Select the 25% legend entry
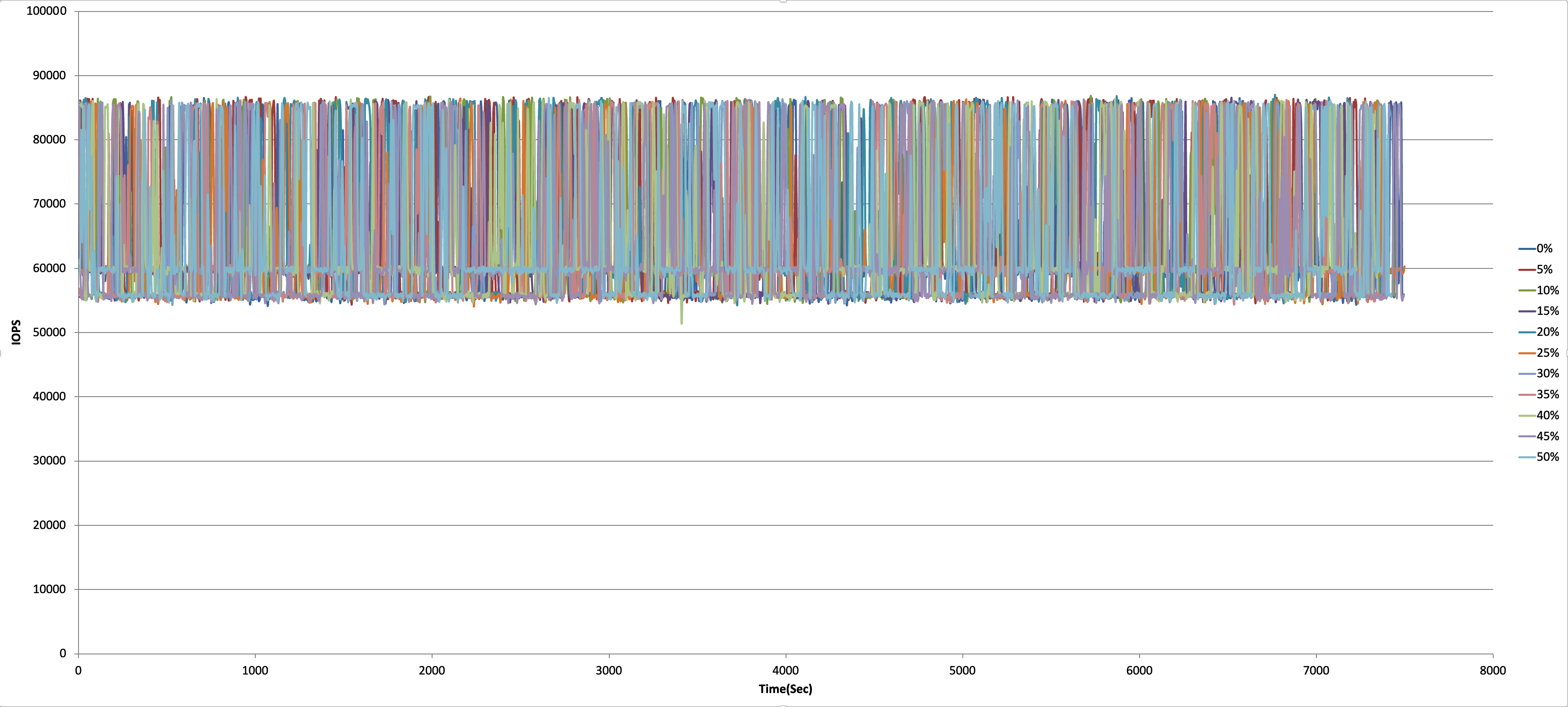The width and height of the screenshot is (1568, 707). pyautogui.click(x=1539, y=353)
